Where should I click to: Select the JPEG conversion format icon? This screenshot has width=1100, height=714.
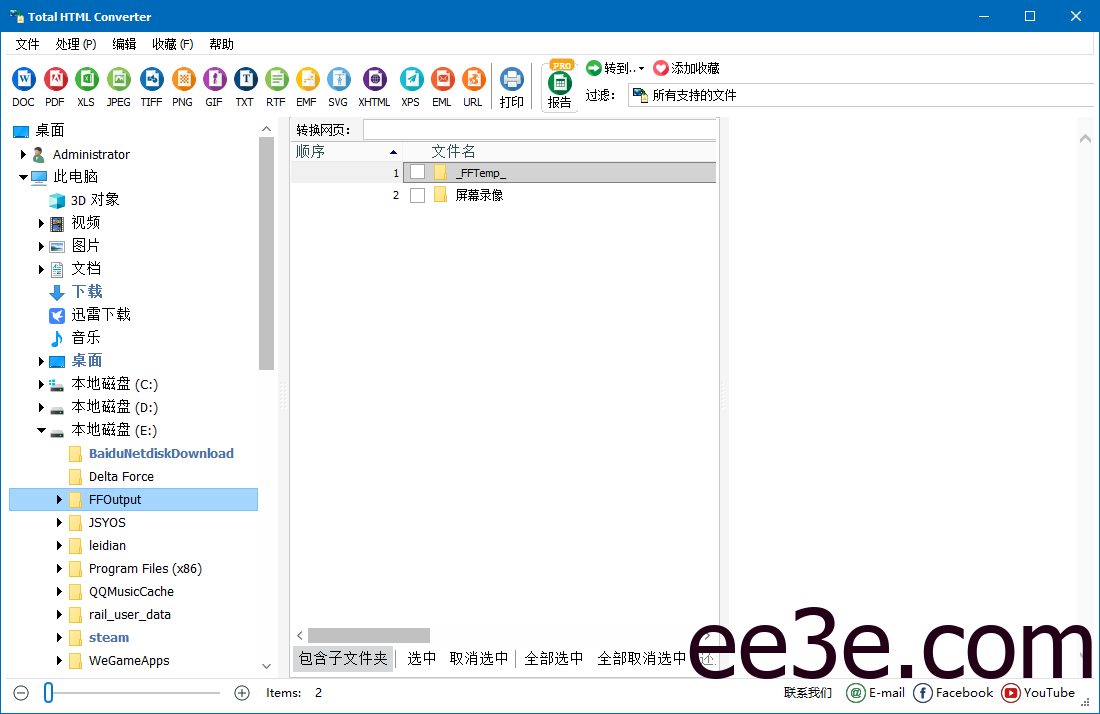click(x=118, y=79)
